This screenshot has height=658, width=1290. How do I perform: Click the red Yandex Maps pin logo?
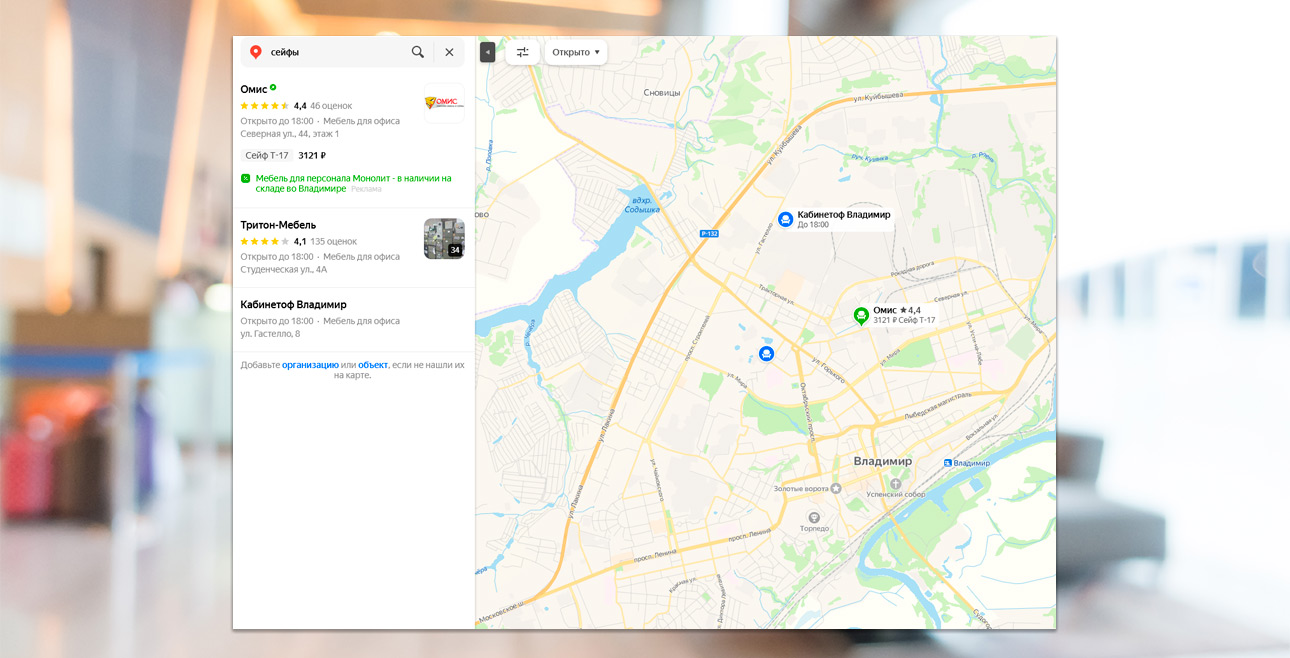256,52
